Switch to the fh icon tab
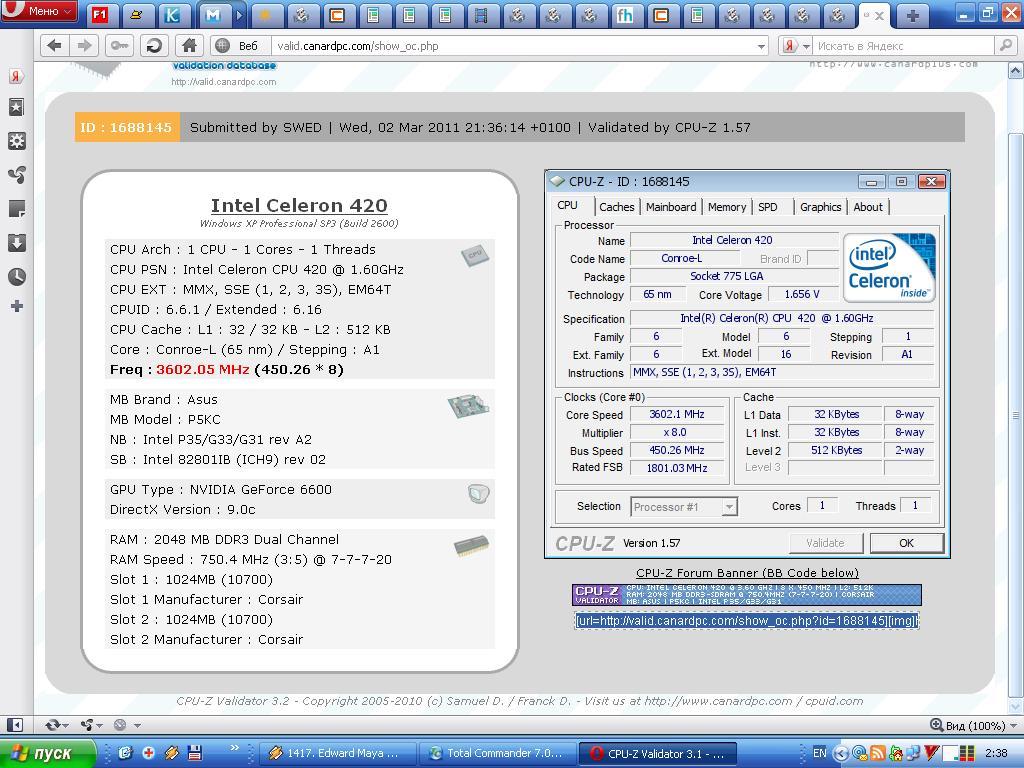 (625, 14)
